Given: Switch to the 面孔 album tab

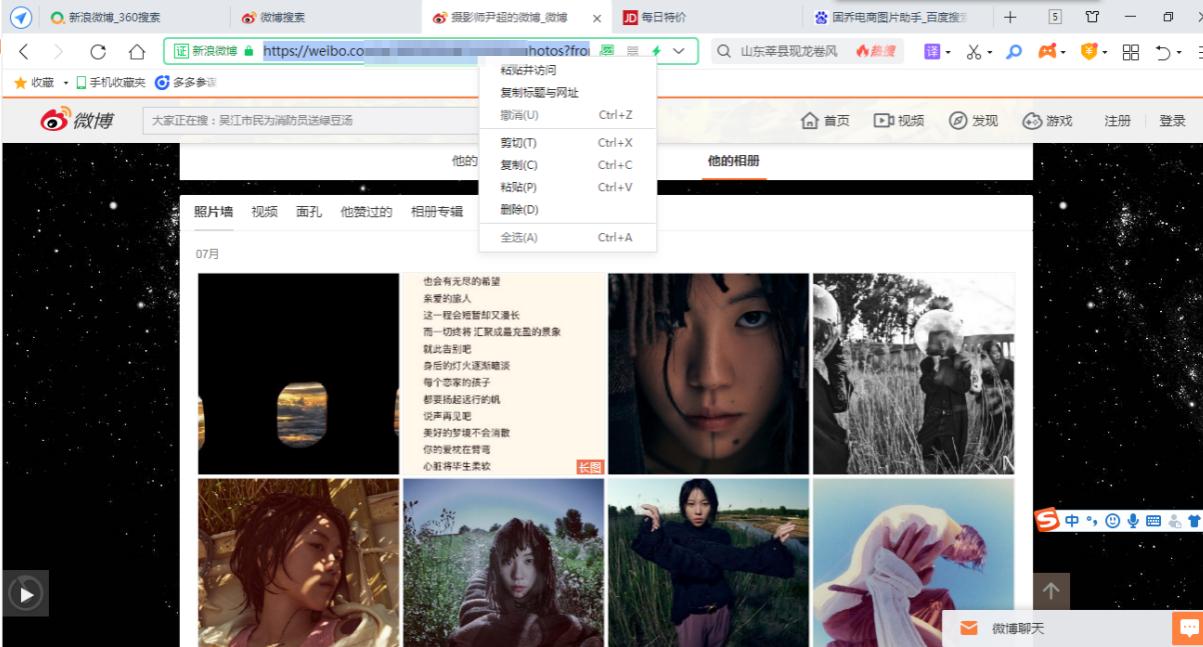Looking at the screenshot, I should pyautogui.click(x=308, y=212).
